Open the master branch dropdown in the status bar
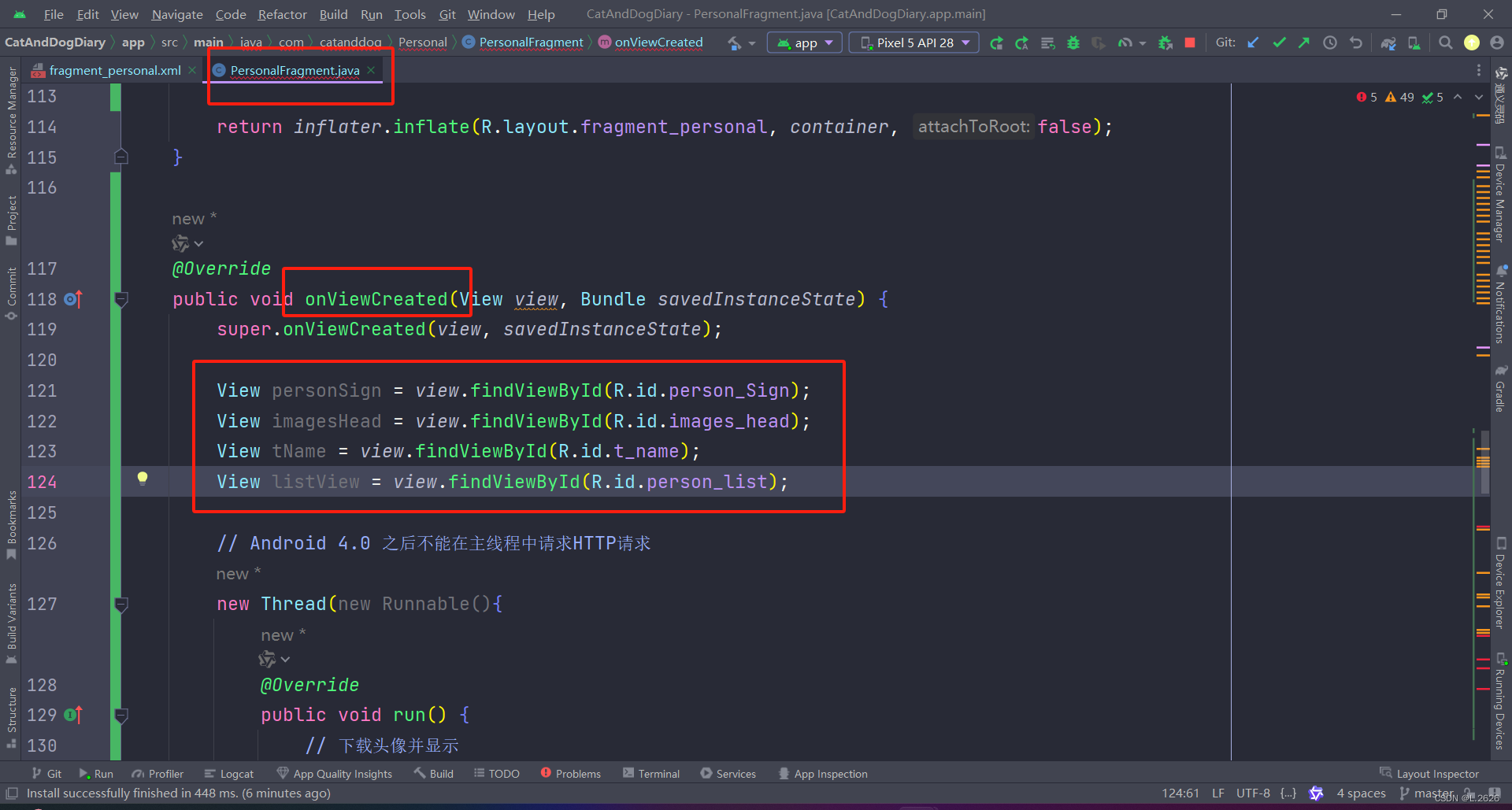Viewport: 1512px width, 810px height. click(1432, 793)
